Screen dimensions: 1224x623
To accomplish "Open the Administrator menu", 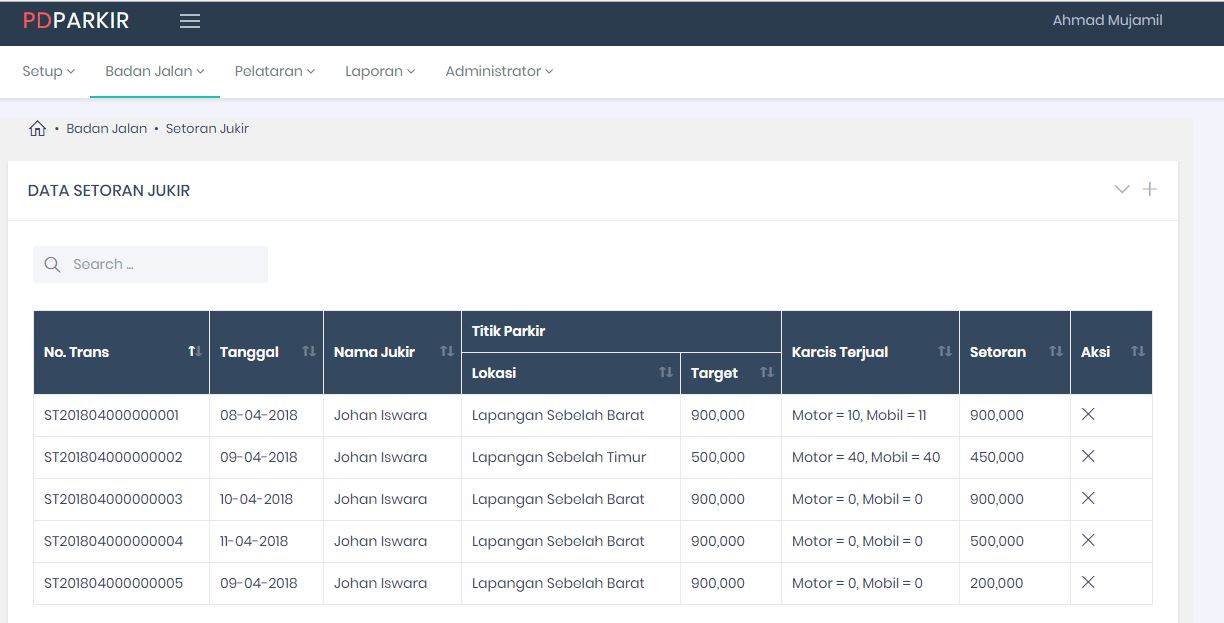I will click(499, 71).
